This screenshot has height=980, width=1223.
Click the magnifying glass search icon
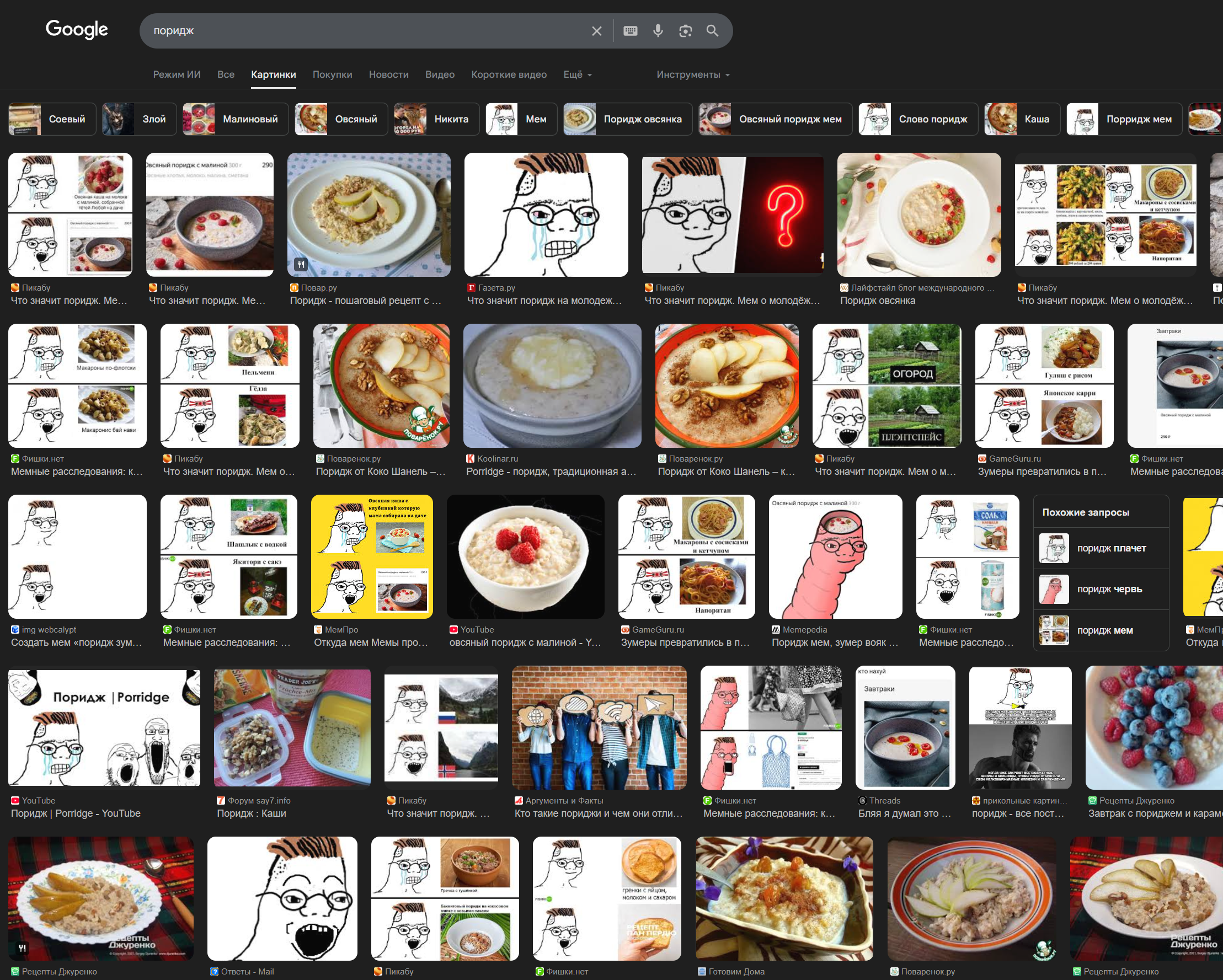[x=713, y=31]
